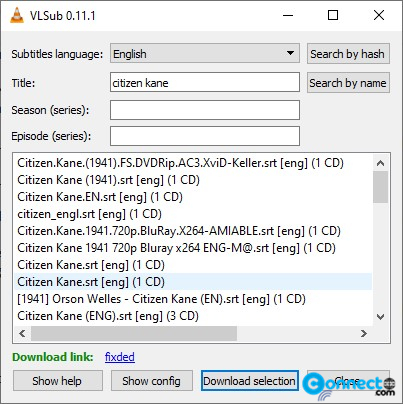Screen dimensions: 403x404
Task: Click the results list scroll up arrow
Action: pos(380,163)
